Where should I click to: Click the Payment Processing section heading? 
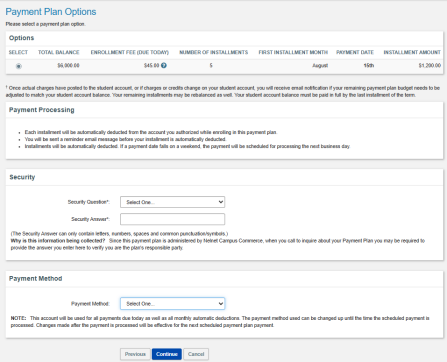[42, 110]
